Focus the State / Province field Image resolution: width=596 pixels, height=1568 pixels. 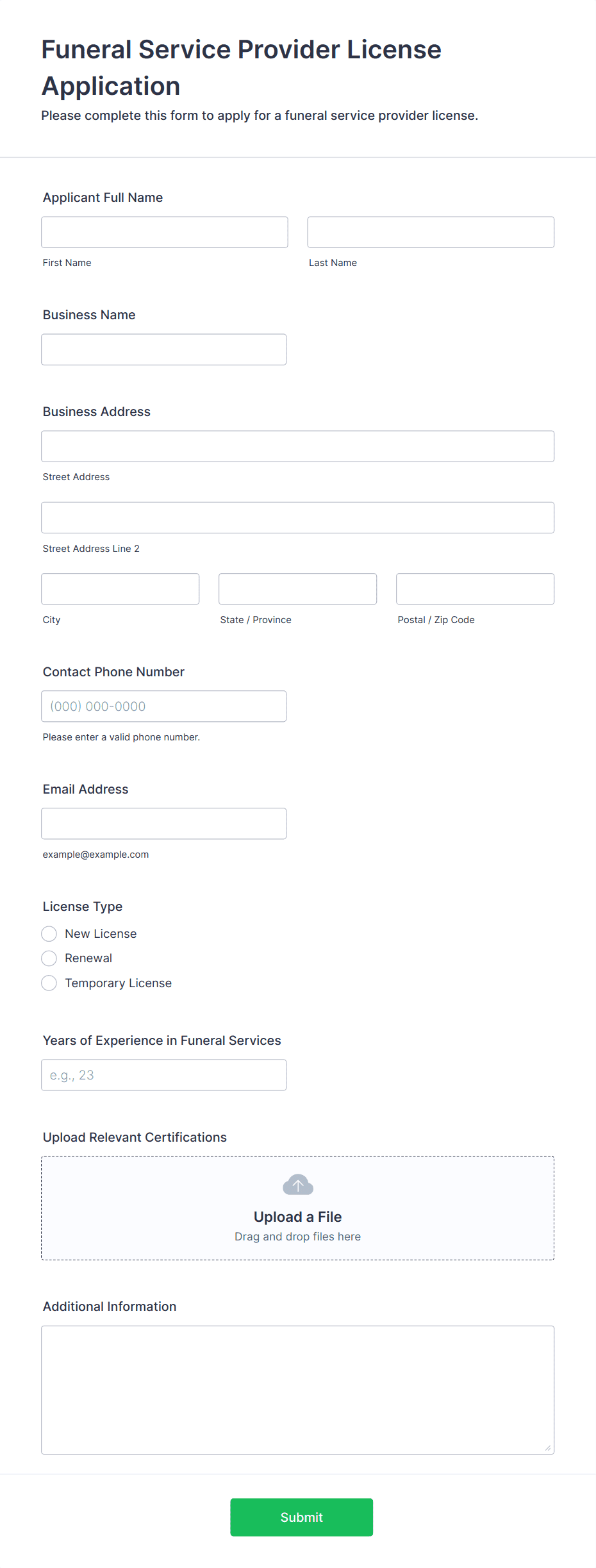coord(298,588)
